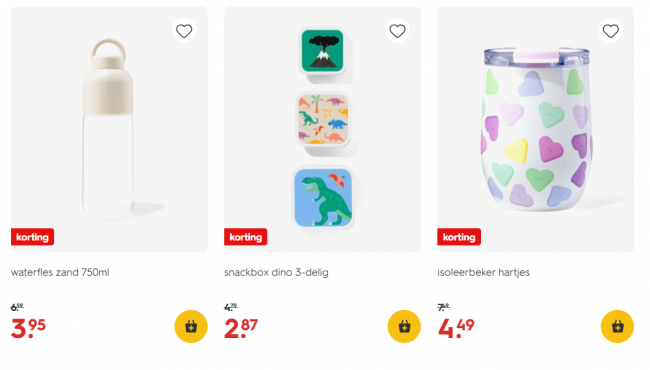The image size is (650, 370).
Task: Click the korting badge on waterfles
Action: pyautogui.click(x=32, y=237)
